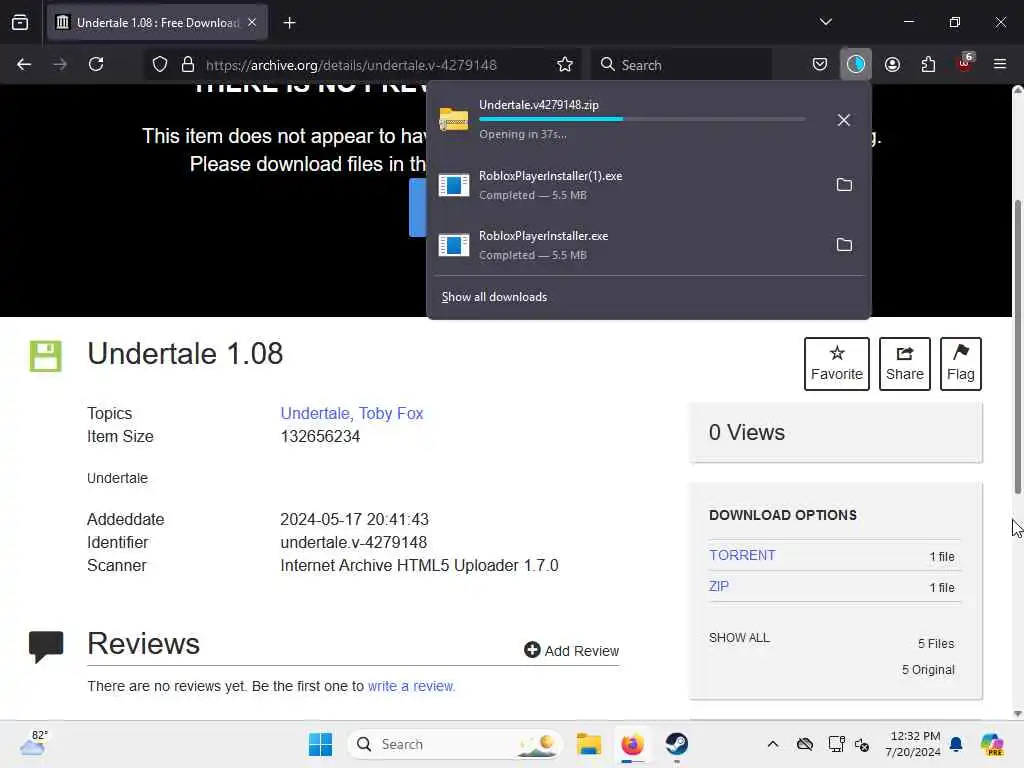
Task: Flag this archive item
Action: 961,364
